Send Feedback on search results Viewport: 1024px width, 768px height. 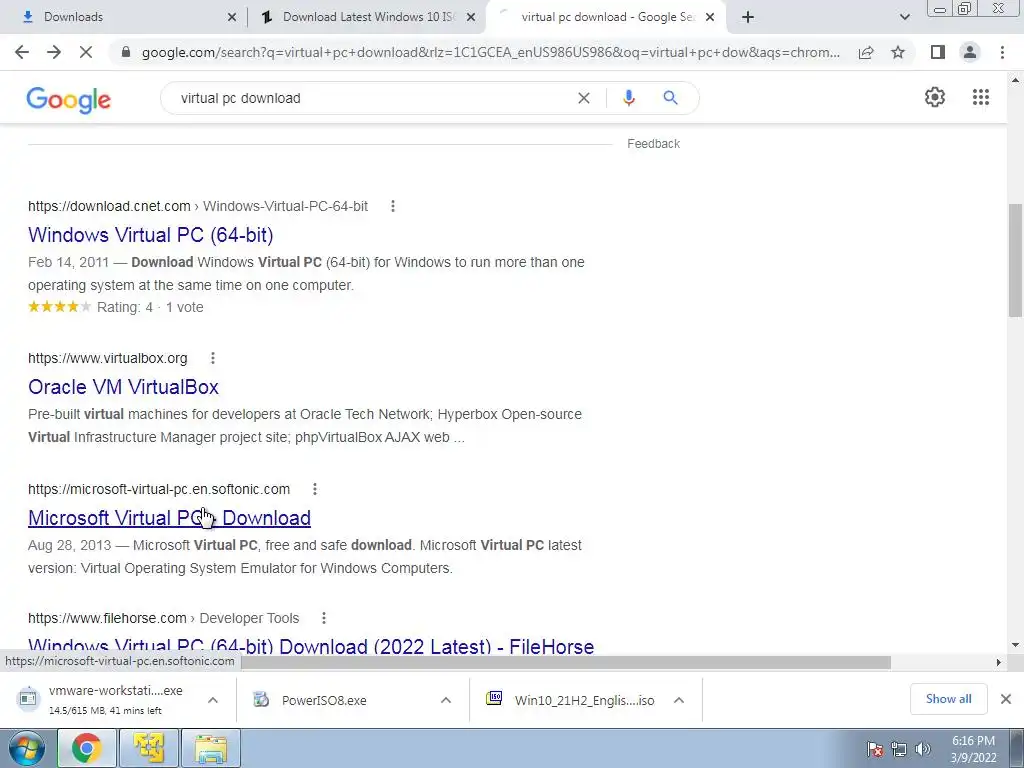coord(653,144)
